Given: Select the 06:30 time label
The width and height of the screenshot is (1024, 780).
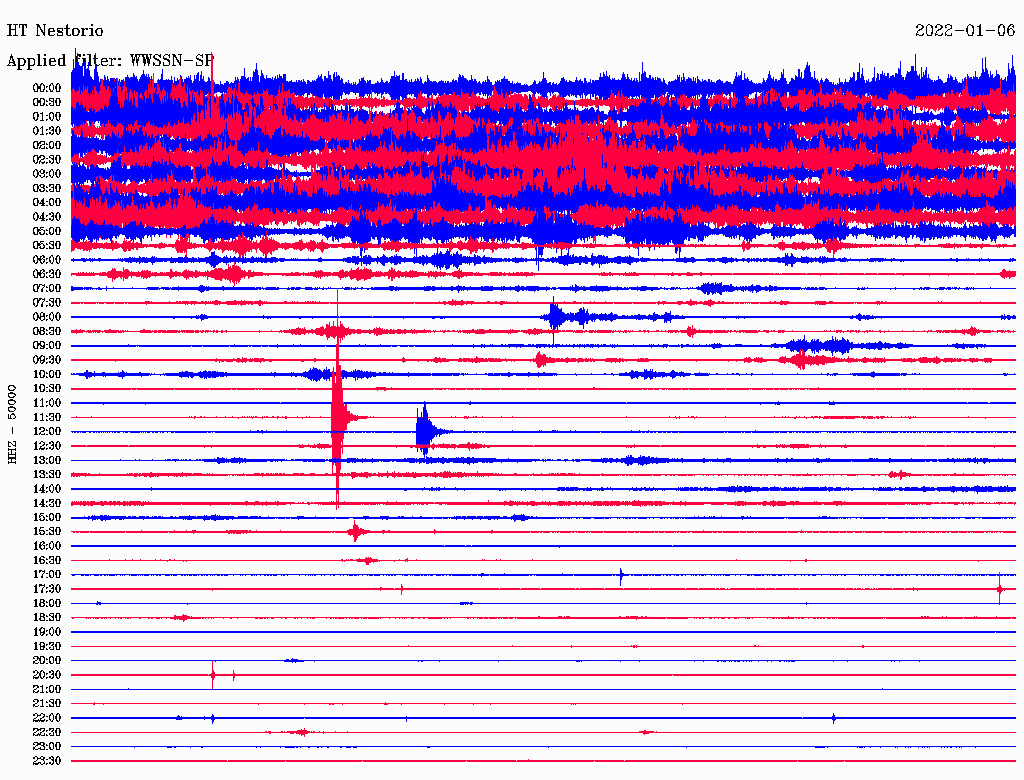Looking at the screenshot, I should click(47, 274).
